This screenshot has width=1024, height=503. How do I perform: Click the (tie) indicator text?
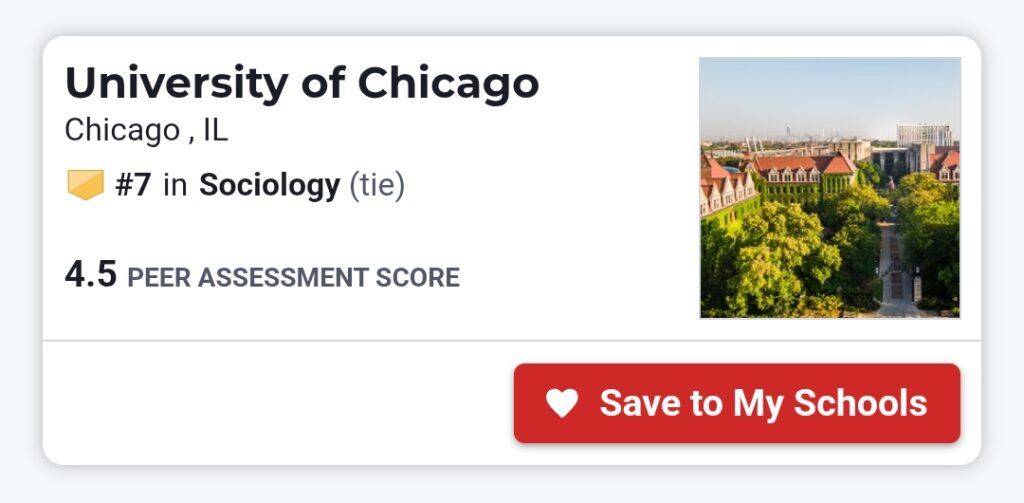pos(376,186)
